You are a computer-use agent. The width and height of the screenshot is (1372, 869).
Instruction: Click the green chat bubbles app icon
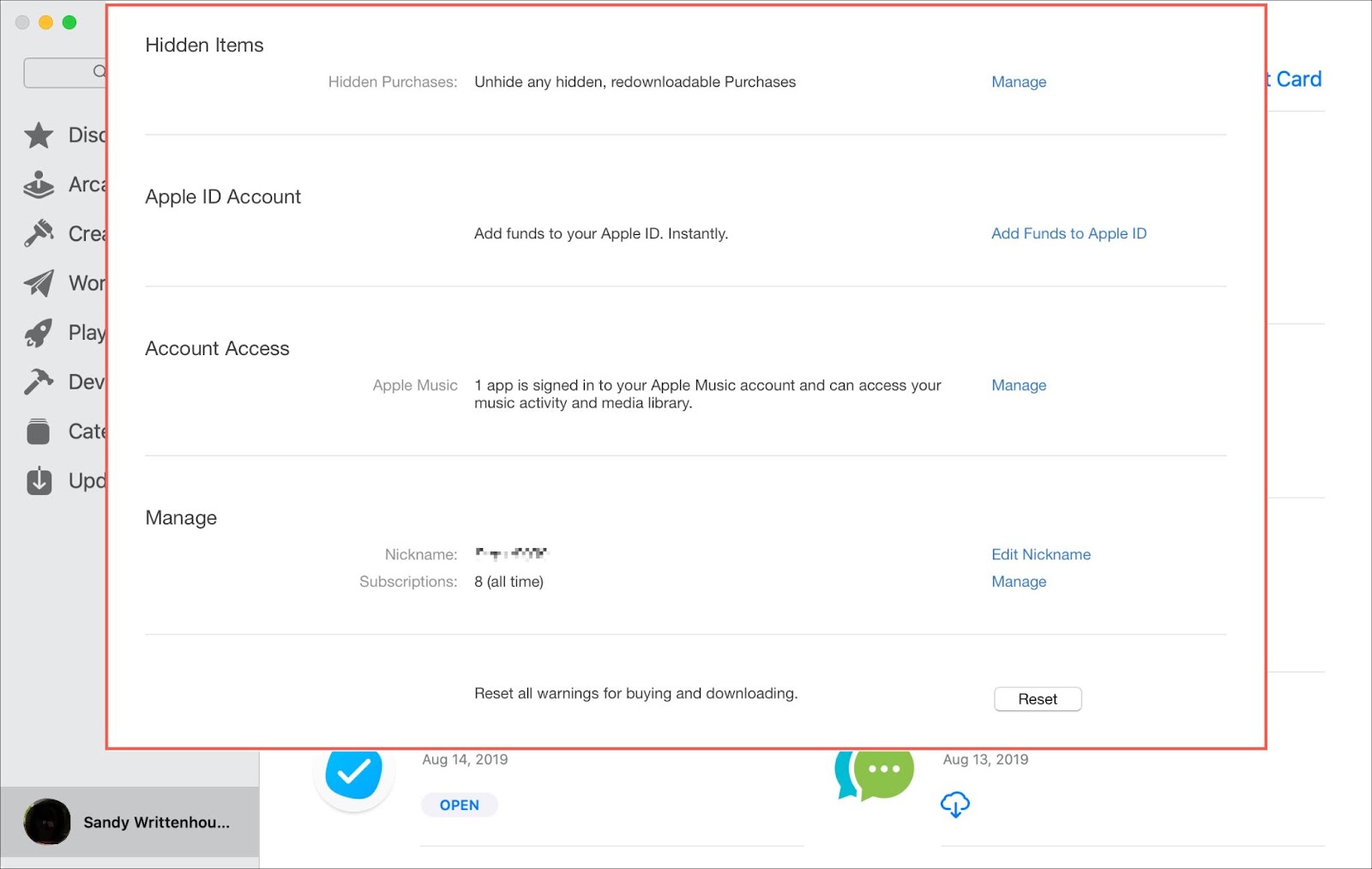tap(874, 774)
